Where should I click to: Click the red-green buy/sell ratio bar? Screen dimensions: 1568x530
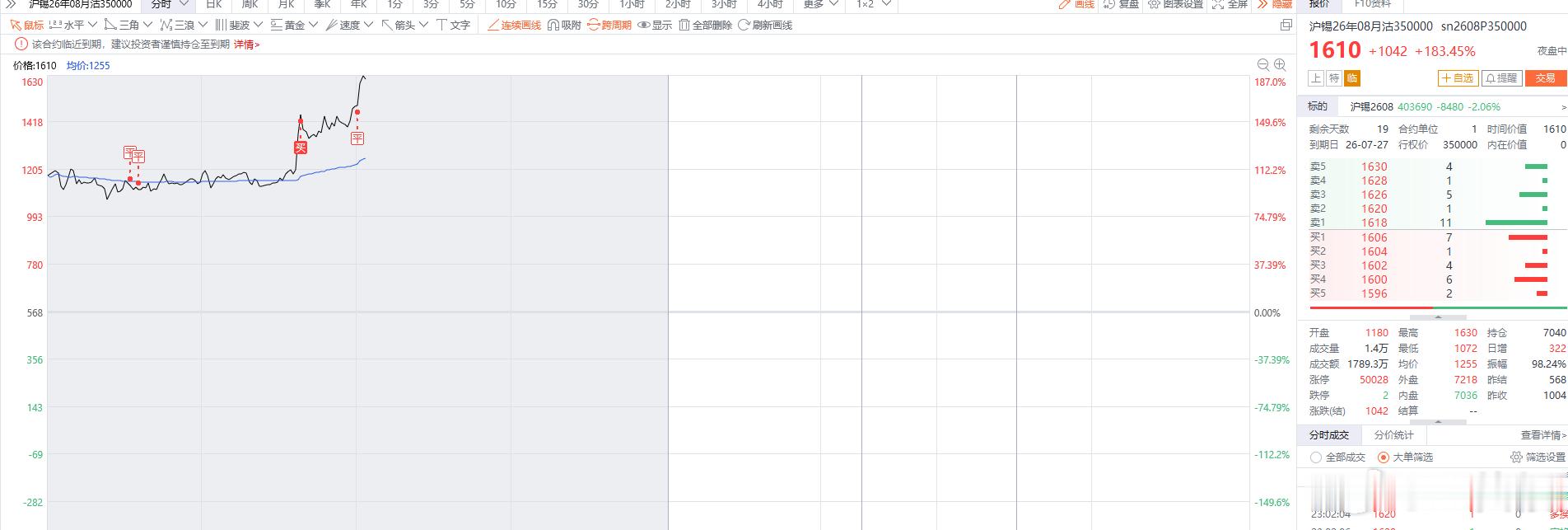coord(1438,308)
